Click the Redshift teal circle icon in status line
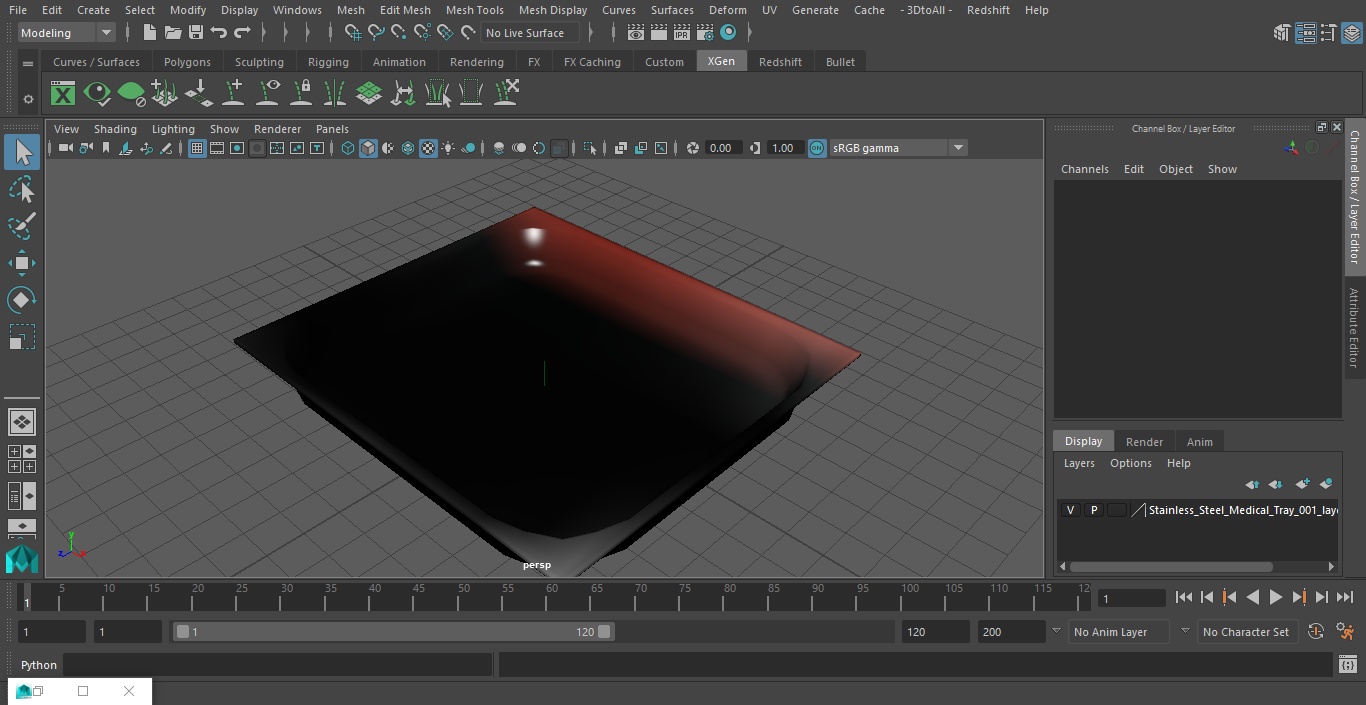The image size is (1366, 705). [x=729, y=33]
